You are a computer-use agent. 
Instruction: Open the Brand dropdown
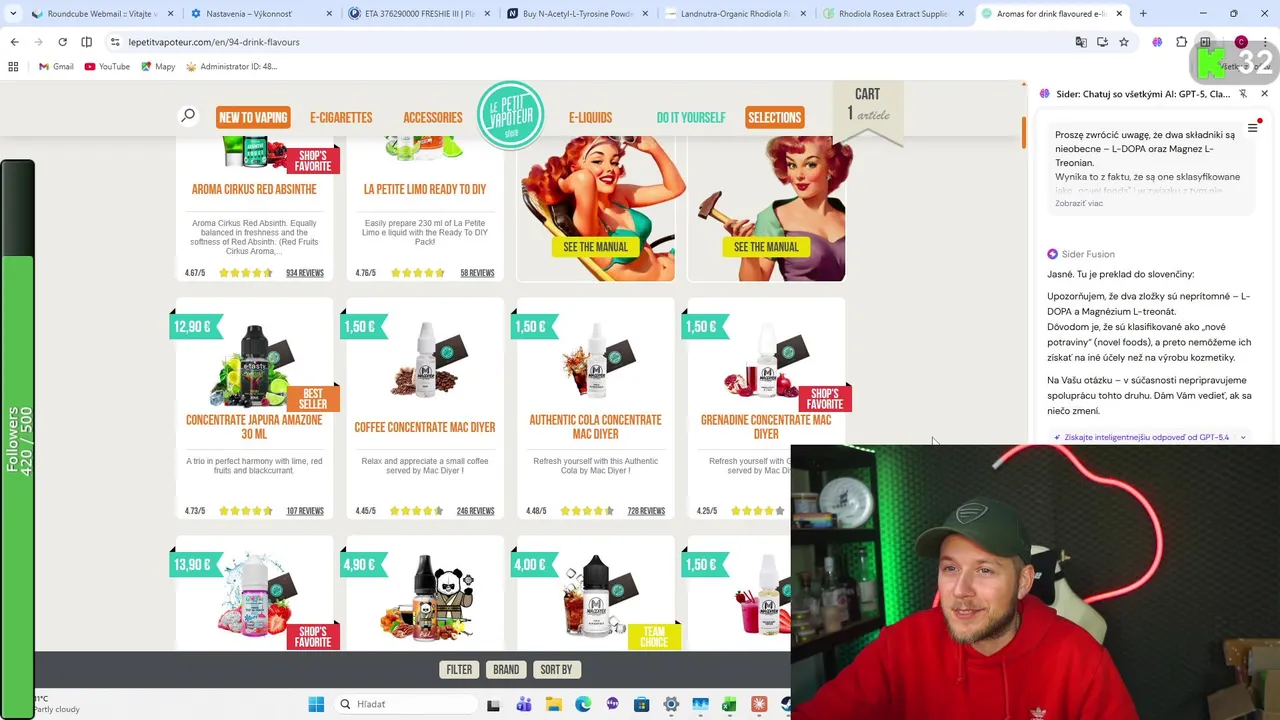tap(506, 669)
